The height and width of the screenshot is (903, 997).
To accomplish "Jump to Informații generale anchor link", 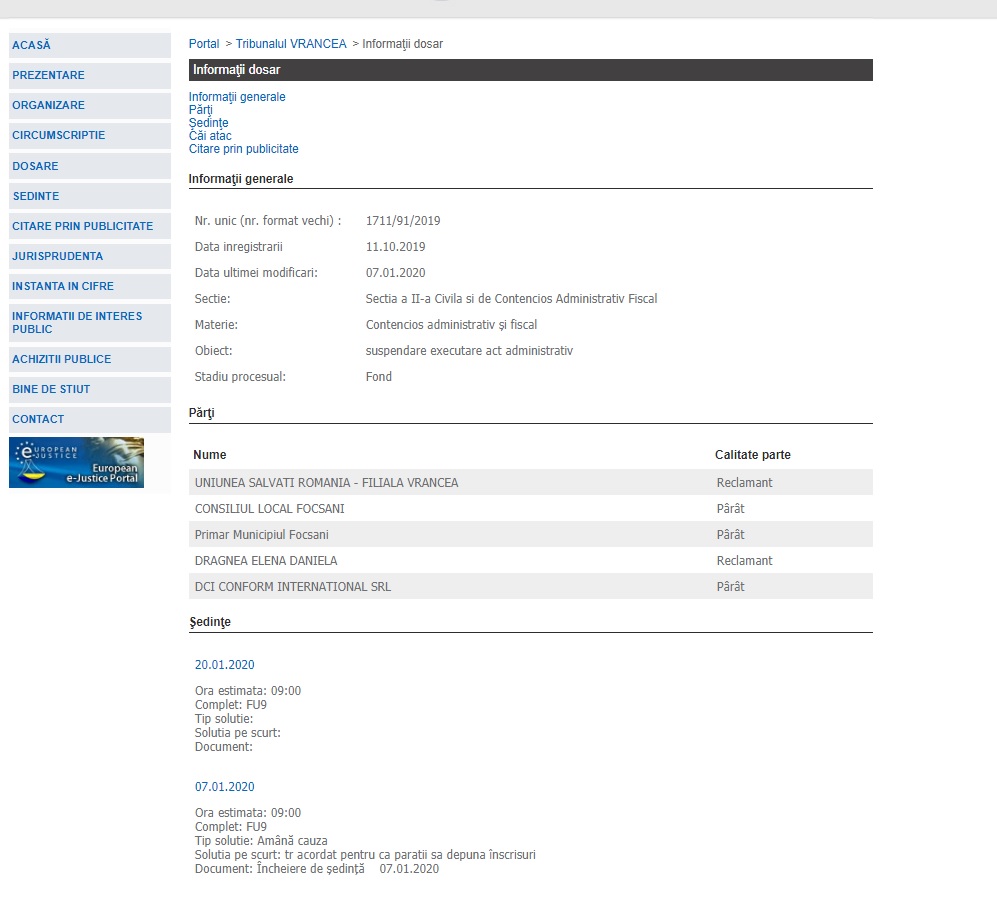I will click(x=237, y=97).
